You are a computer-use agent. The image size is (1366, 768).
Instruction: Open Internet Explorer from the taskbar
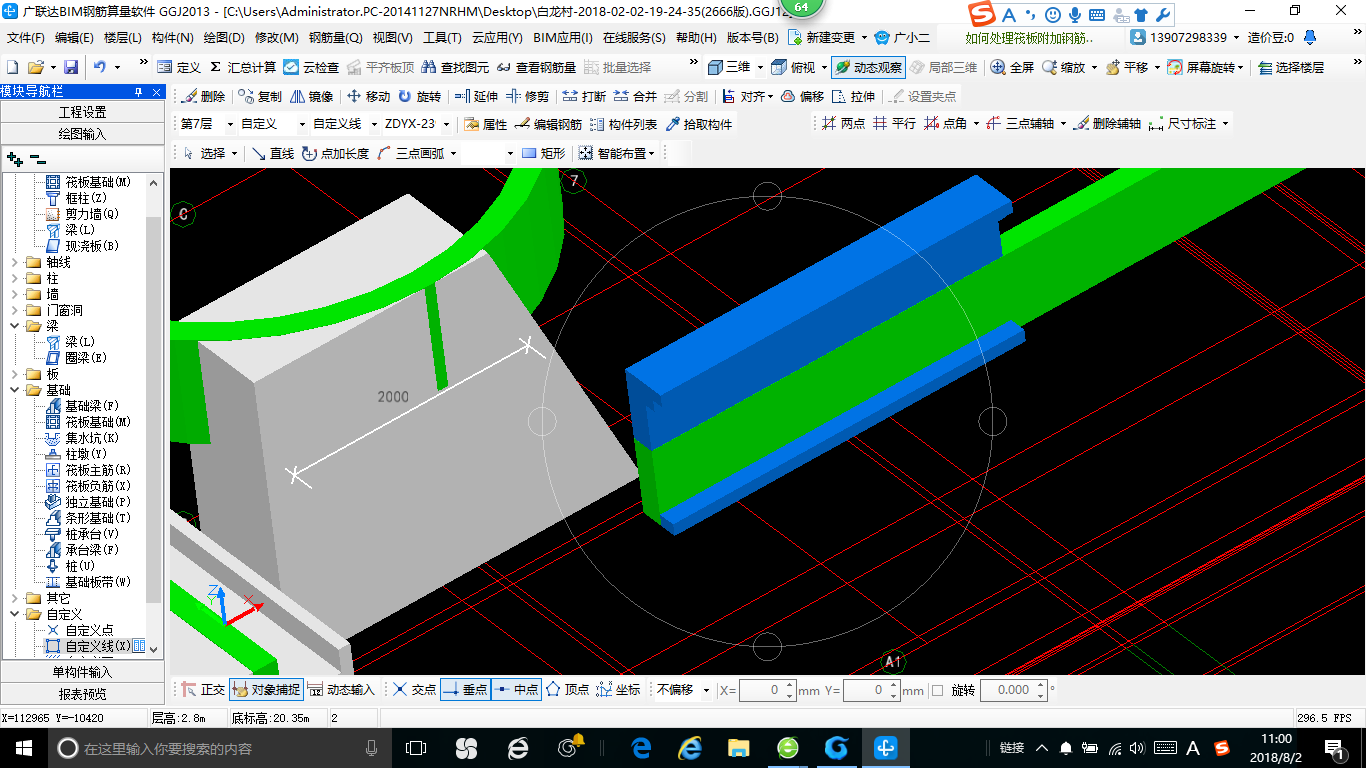point(690,748)
